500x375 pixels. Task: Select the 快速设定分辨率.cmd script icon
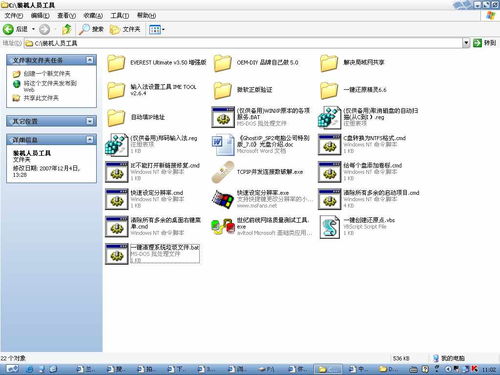pos(117,199)
